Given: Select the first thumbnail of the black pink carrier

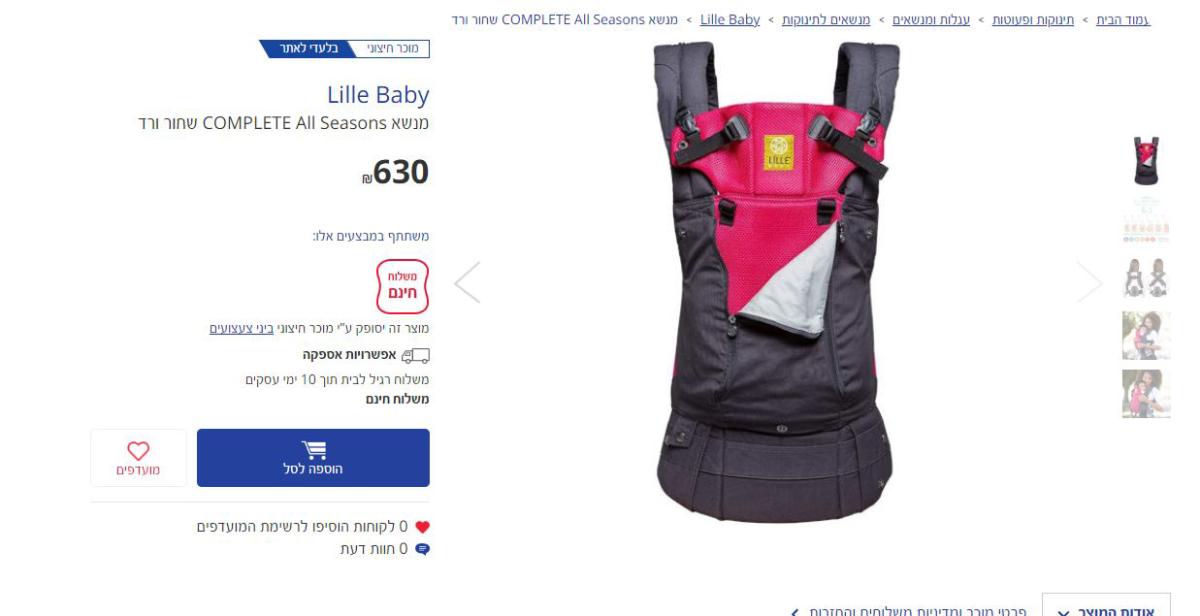Looking at the screenshot, I should pos(1146,161).
